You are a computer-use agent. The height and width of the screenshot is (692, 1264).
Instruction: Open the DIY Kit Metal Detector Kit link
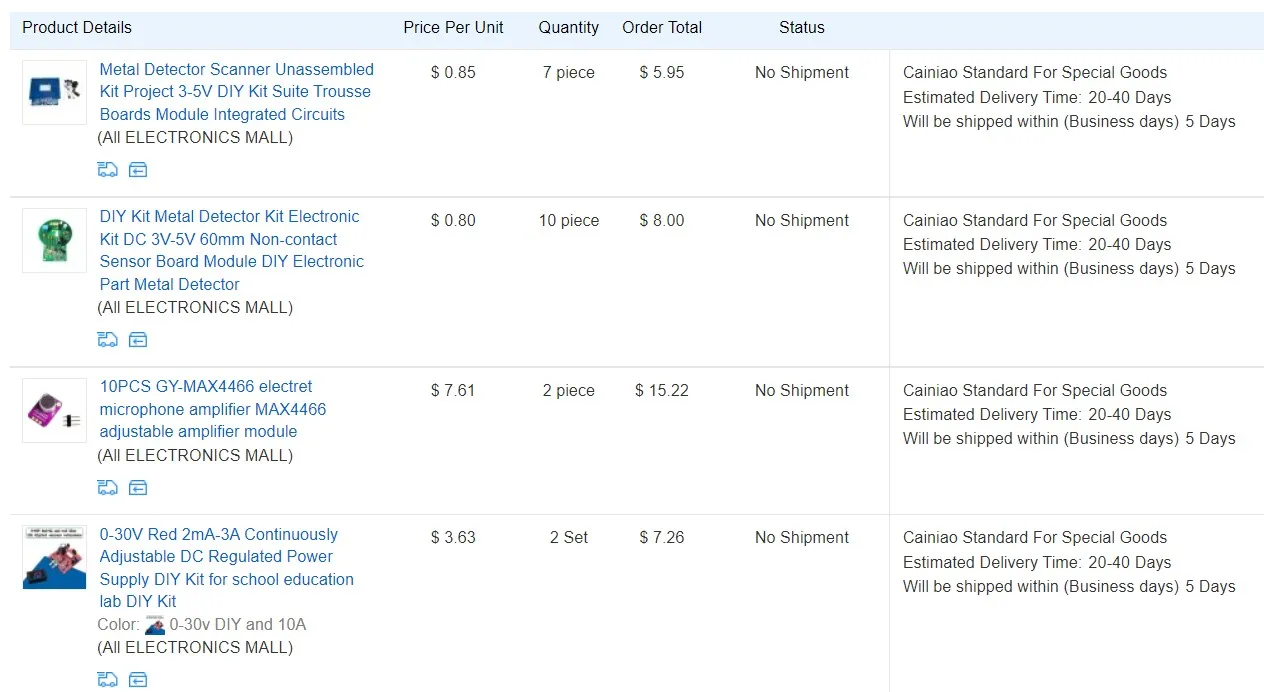231,250
